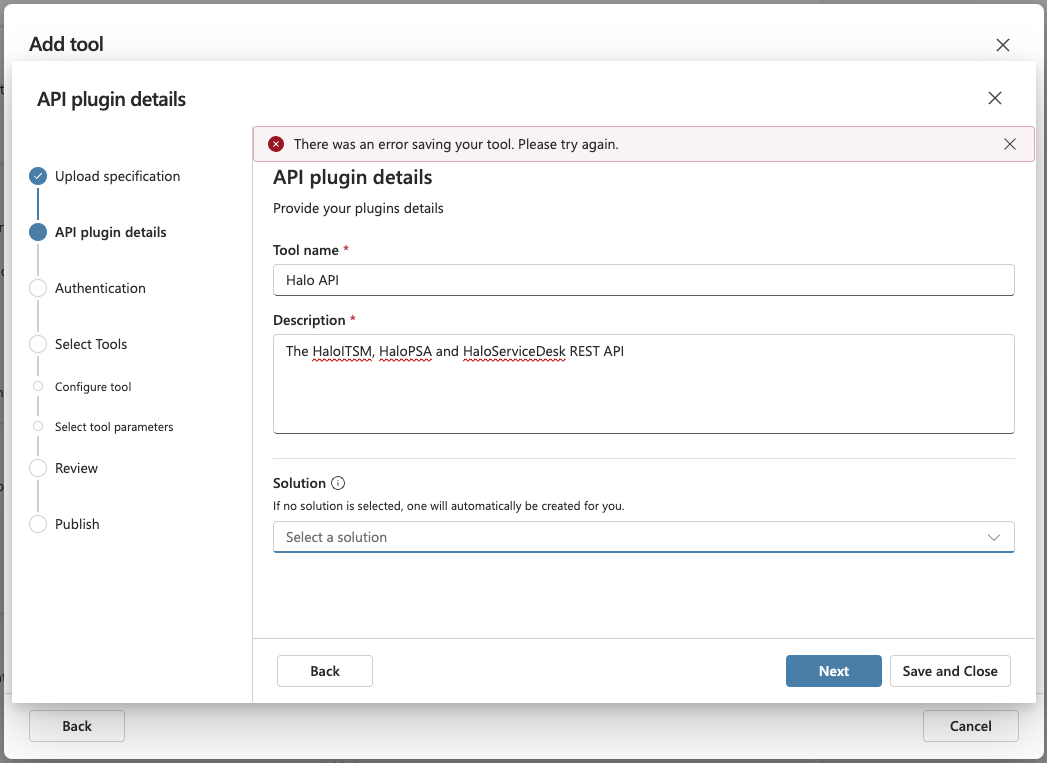Click the misspelled word HaloServiceDesk
The height and width of the screenshot is (763, 1047).
pyautogui.click(x=514, y=351)
